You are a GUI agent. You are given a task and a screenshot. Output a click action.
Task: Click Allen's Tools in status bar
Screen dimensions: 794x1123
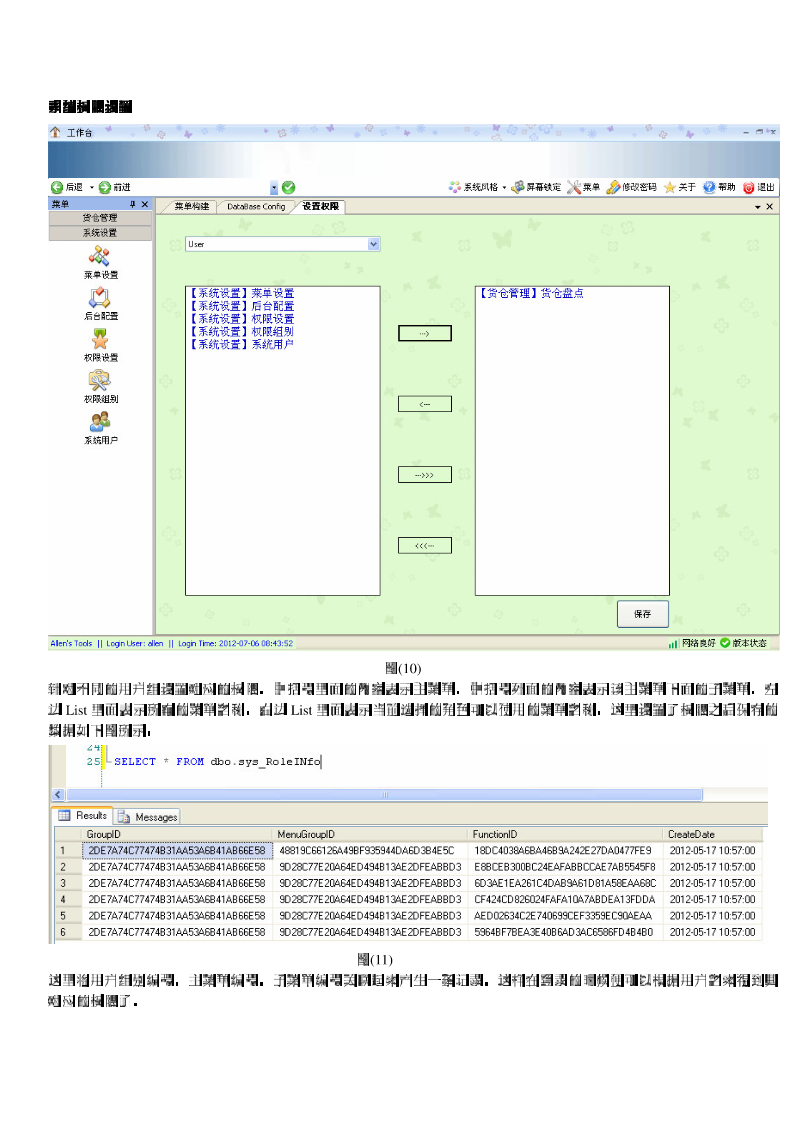pyautogui.click(x=71, y=643)
